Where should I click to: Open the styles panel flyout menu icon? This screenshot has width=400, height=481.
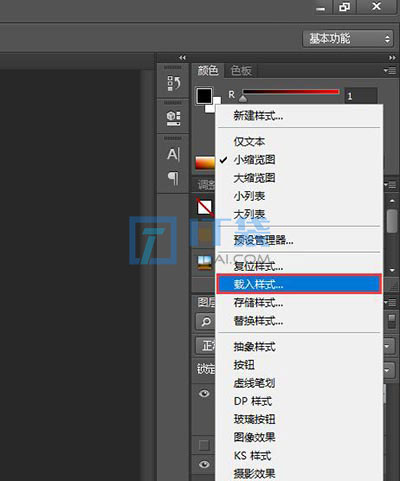click(x=390, y=184)
